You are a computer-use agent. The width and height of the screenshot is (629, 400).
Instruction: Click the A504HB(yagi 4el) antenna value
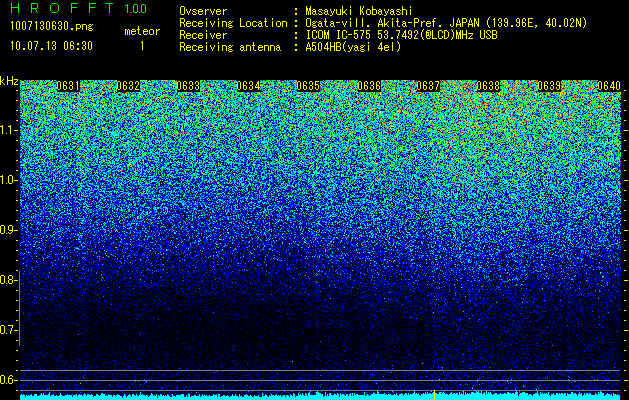coord(353,47)
